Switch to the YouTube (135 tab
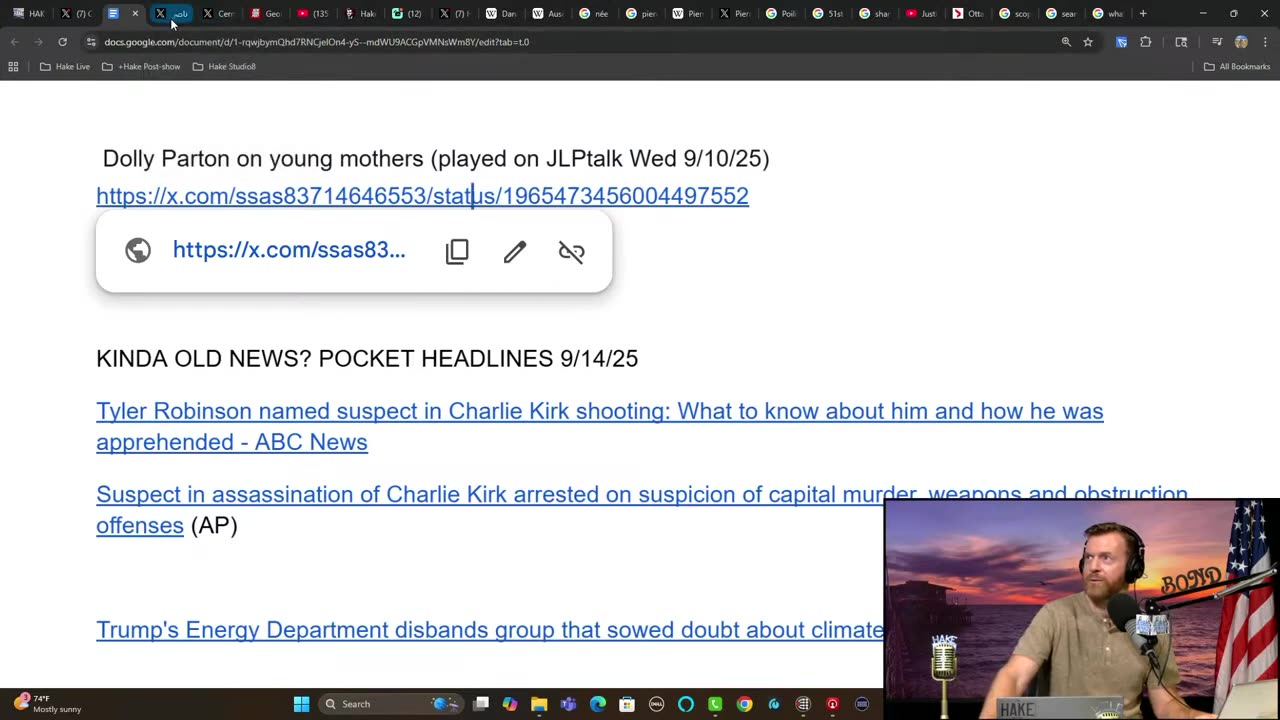The image size is (1280, 720). coord(313,14)
